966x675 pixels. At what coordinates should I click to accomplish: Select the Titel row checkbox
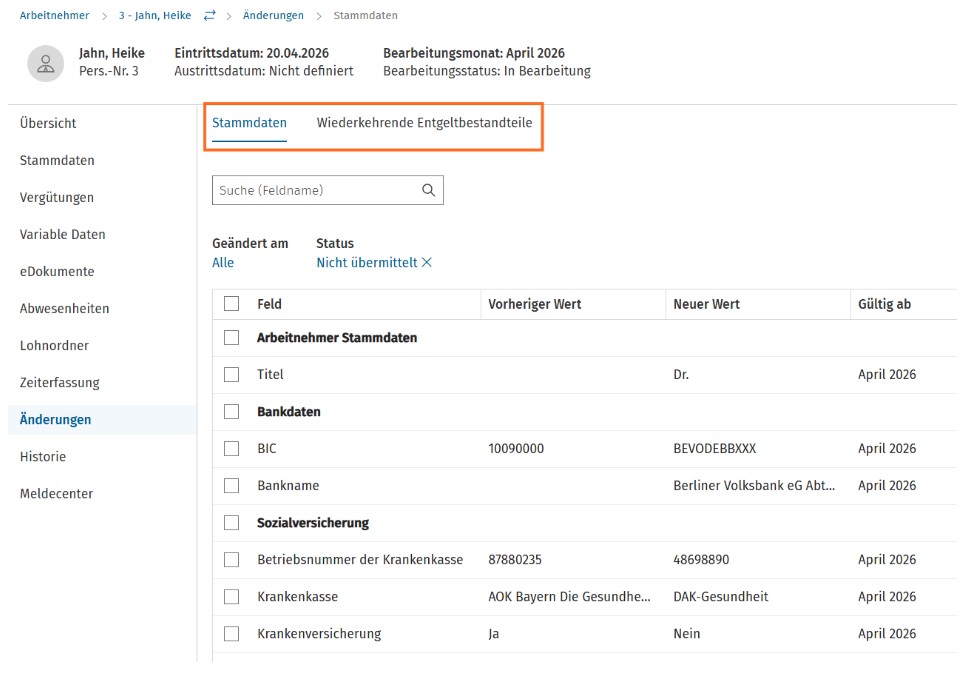pos(232,374)
